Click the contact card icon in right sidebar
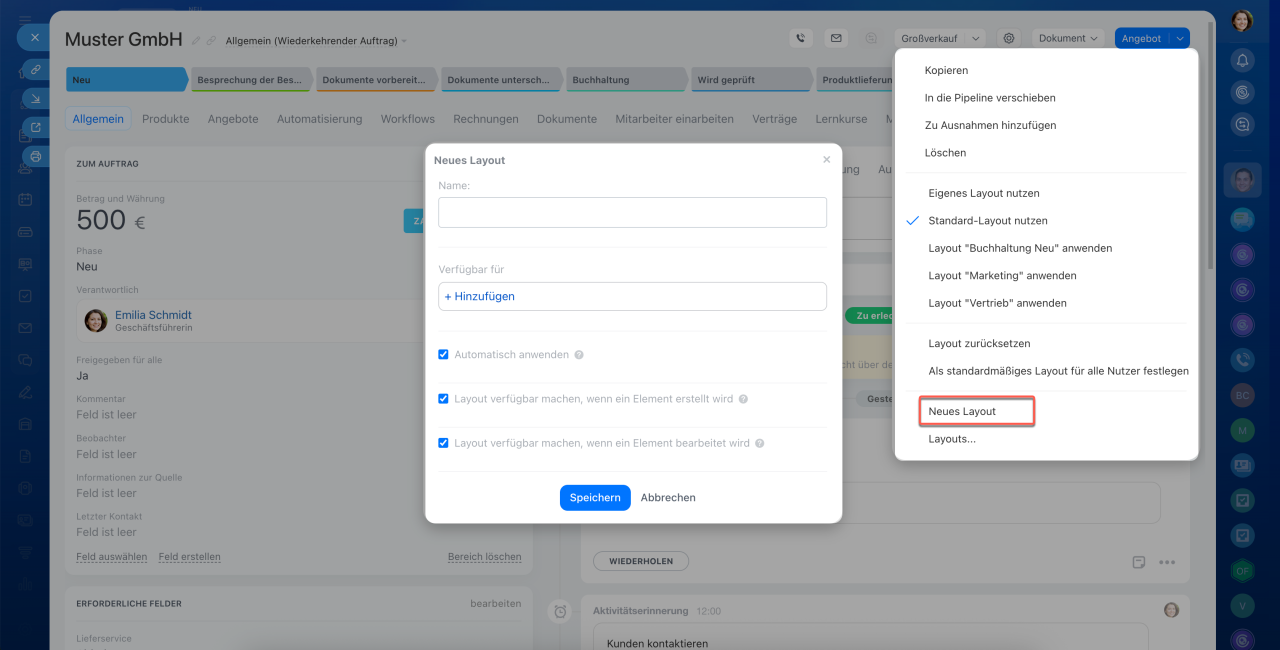 (x=1242, y=465)
